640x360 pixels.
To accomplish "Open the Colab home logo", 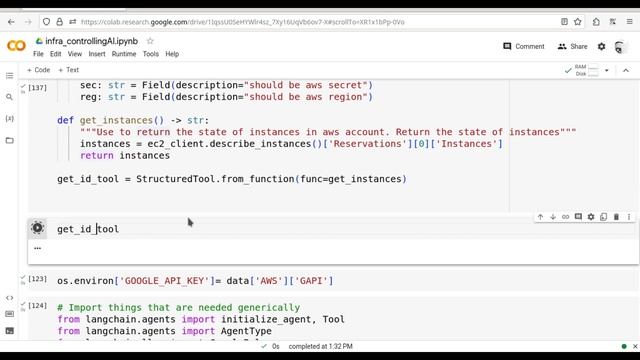I will (16, 45).
